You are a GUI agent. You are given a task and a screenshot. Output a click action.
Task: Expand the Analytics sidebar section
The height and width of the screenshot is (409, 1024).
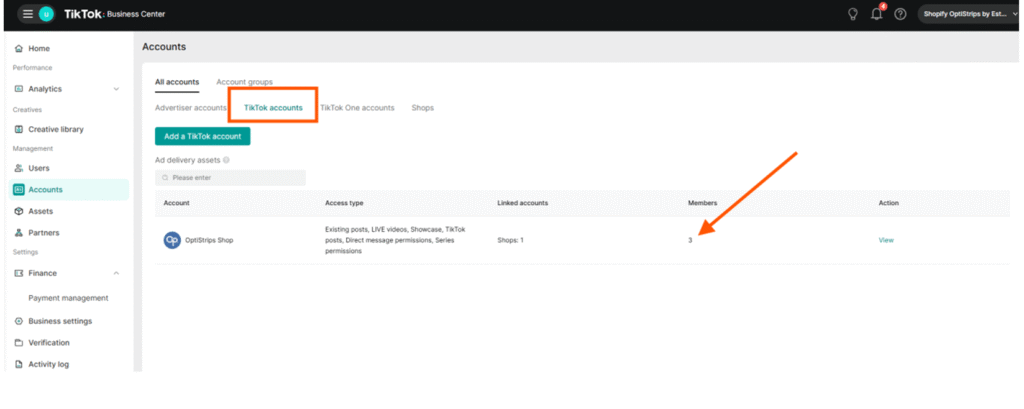point(116,89)
